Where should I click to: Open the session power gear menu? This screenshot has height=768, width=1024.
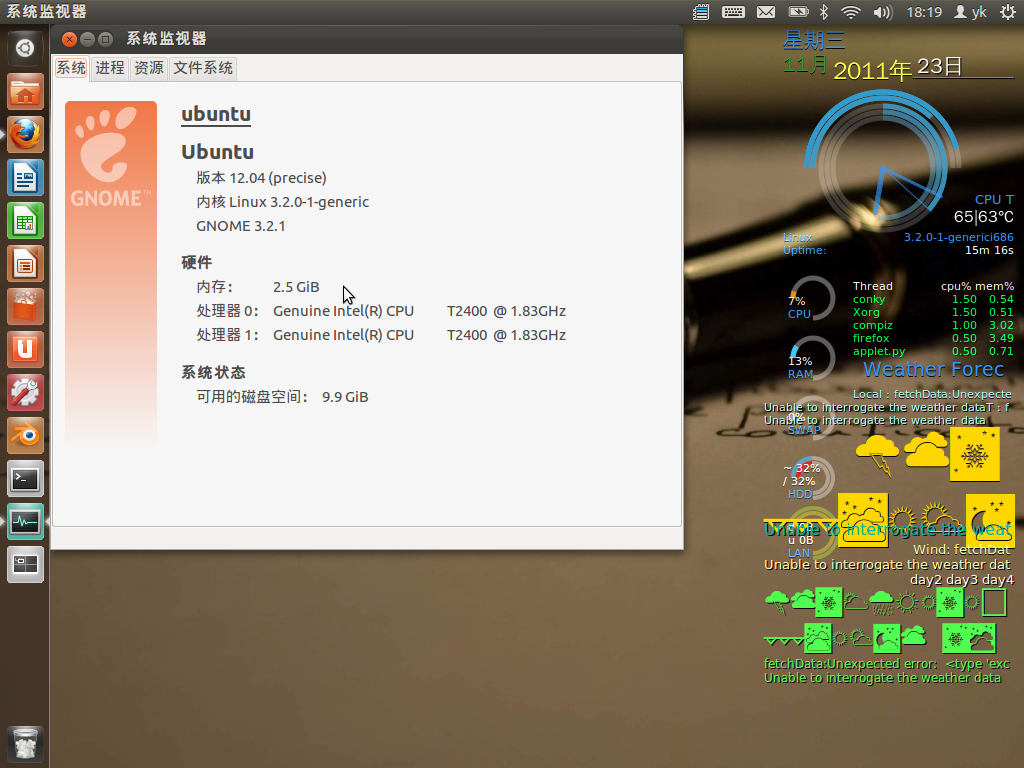(x=1008, y=12)
